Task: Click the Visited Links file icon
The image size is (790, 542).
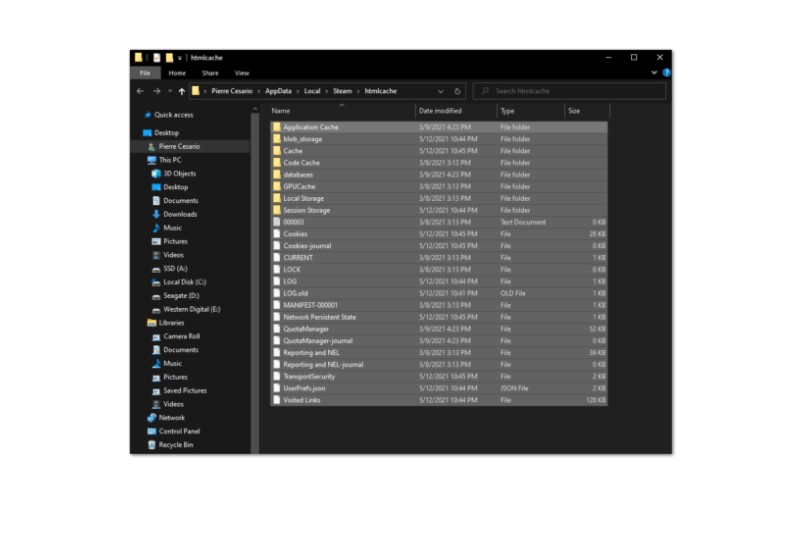Action: (x=277, y=400)
